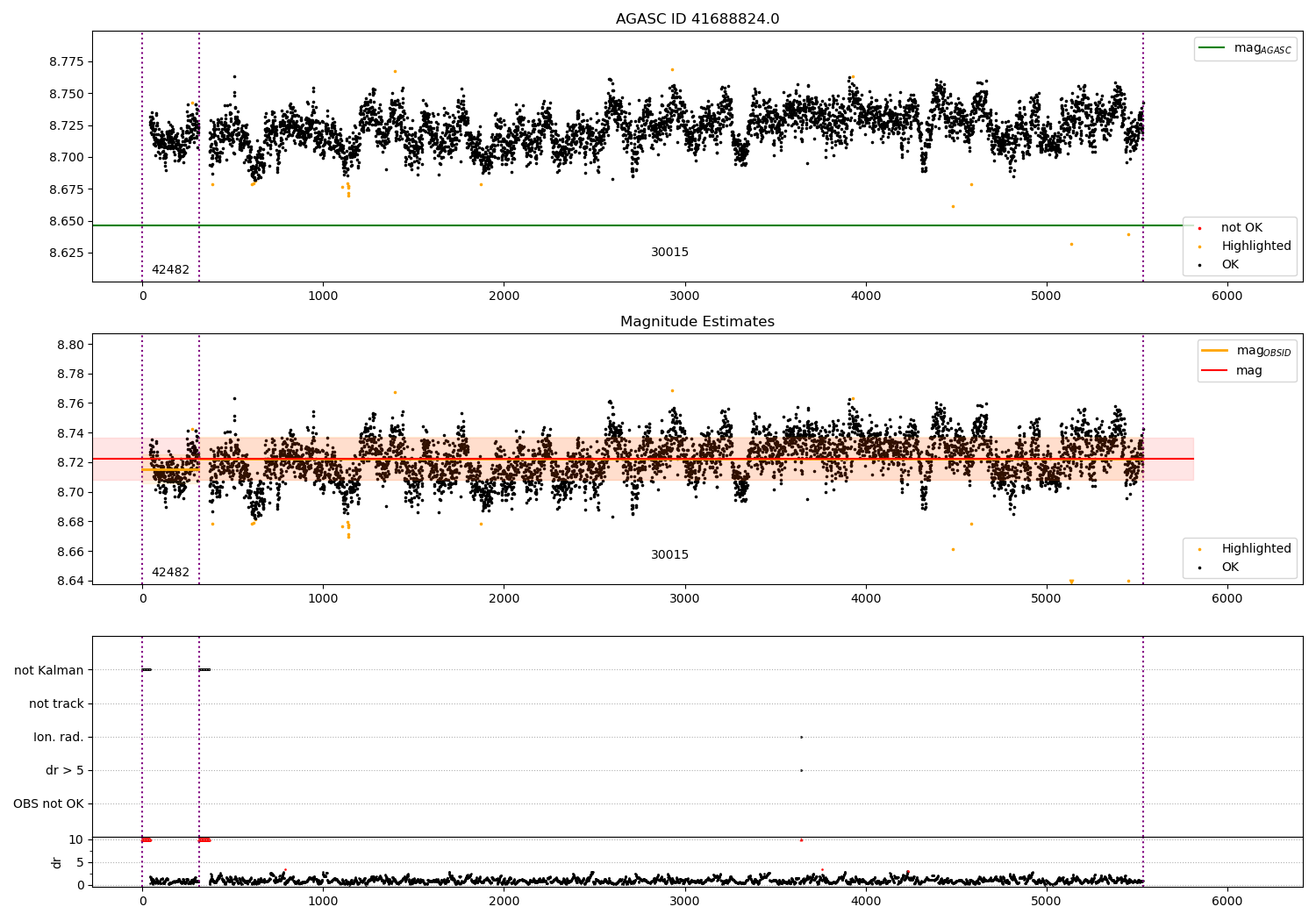Click the 8.76 y-axis tick label

(70, 403)
